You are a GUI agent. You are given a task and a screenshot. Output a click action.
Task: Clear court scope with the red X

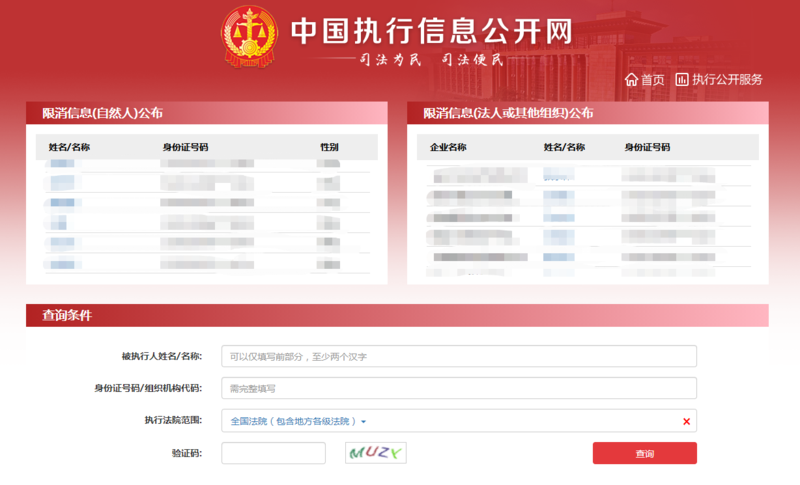[x=686, y=421]
